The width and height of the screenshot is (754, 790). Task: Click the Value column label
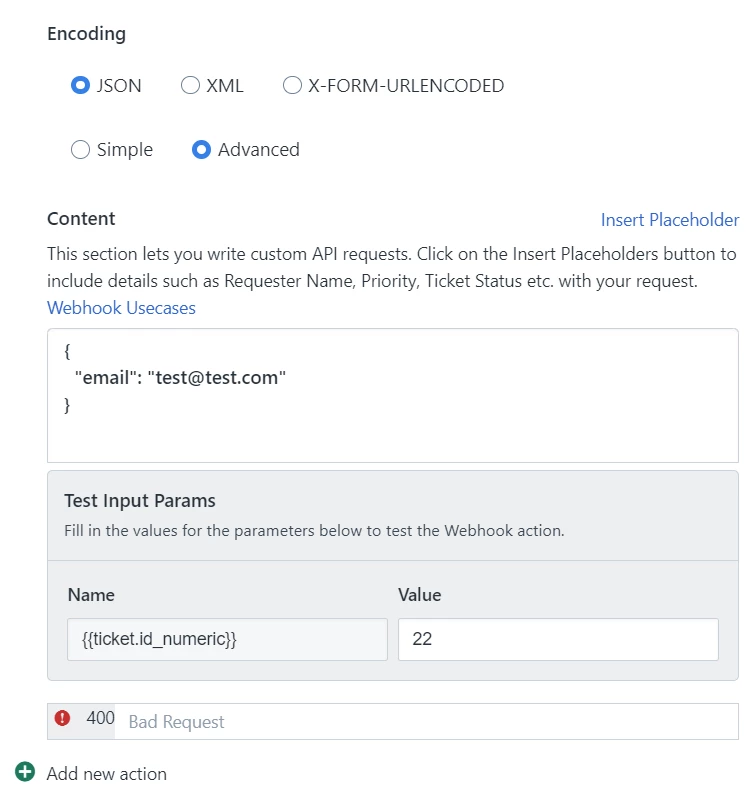pyautogui.click(x=420, y=595)
